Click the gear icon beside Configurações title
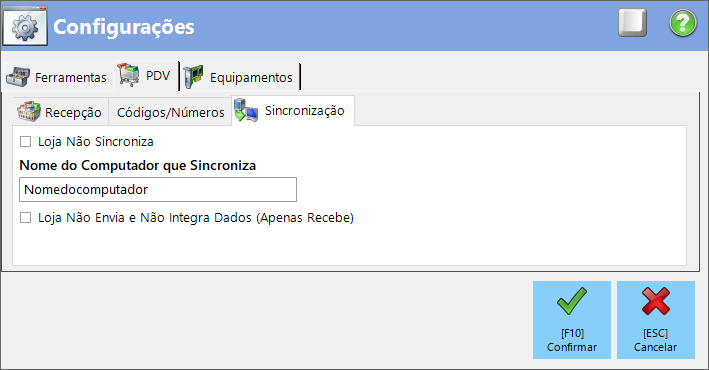 [x=24, y=26]
